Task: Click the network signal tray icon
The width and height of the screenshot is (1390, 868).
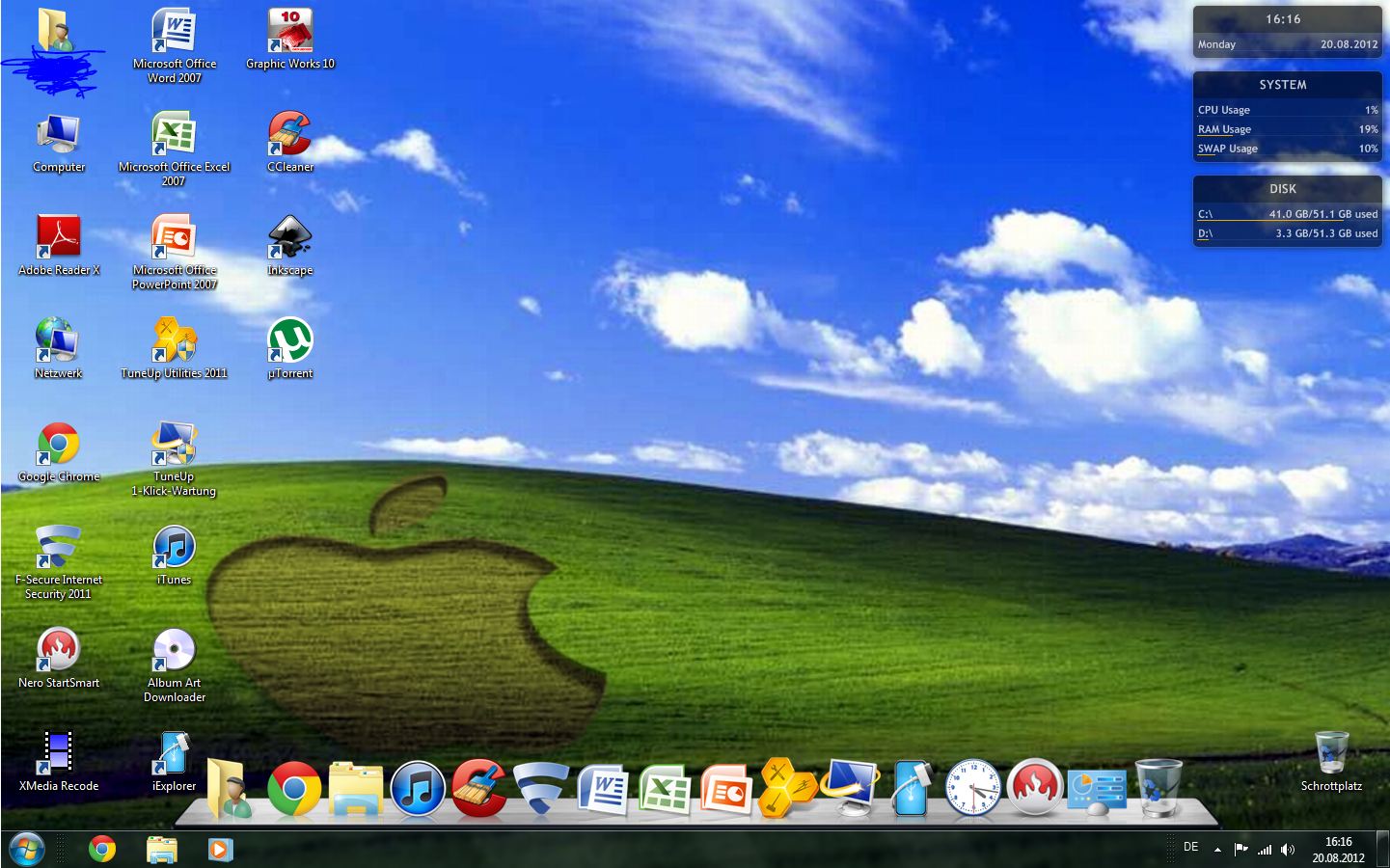Action: 1265,850
